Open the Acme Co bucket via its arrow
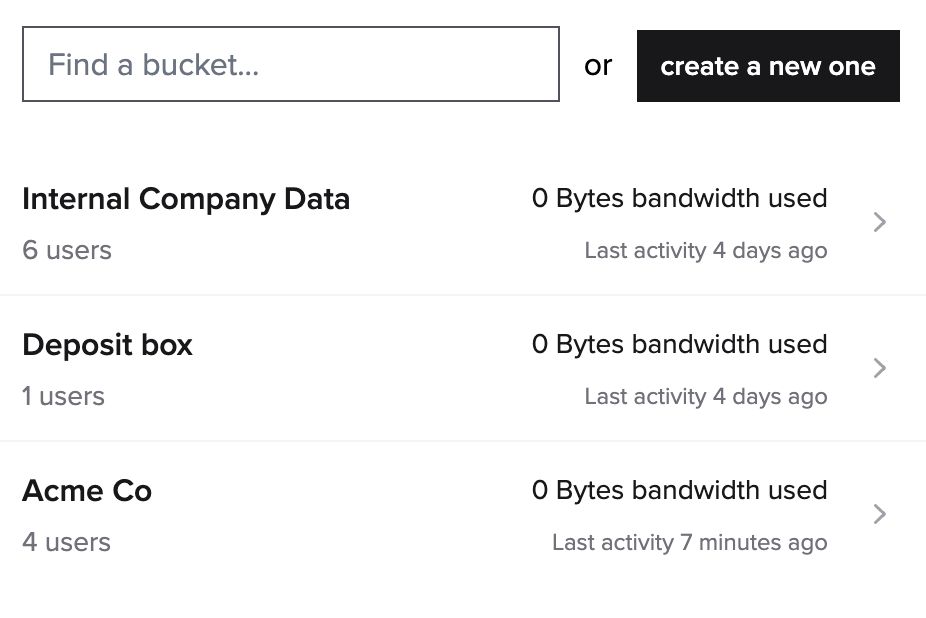This screenshot has height=618, width=926. [879, 514]
